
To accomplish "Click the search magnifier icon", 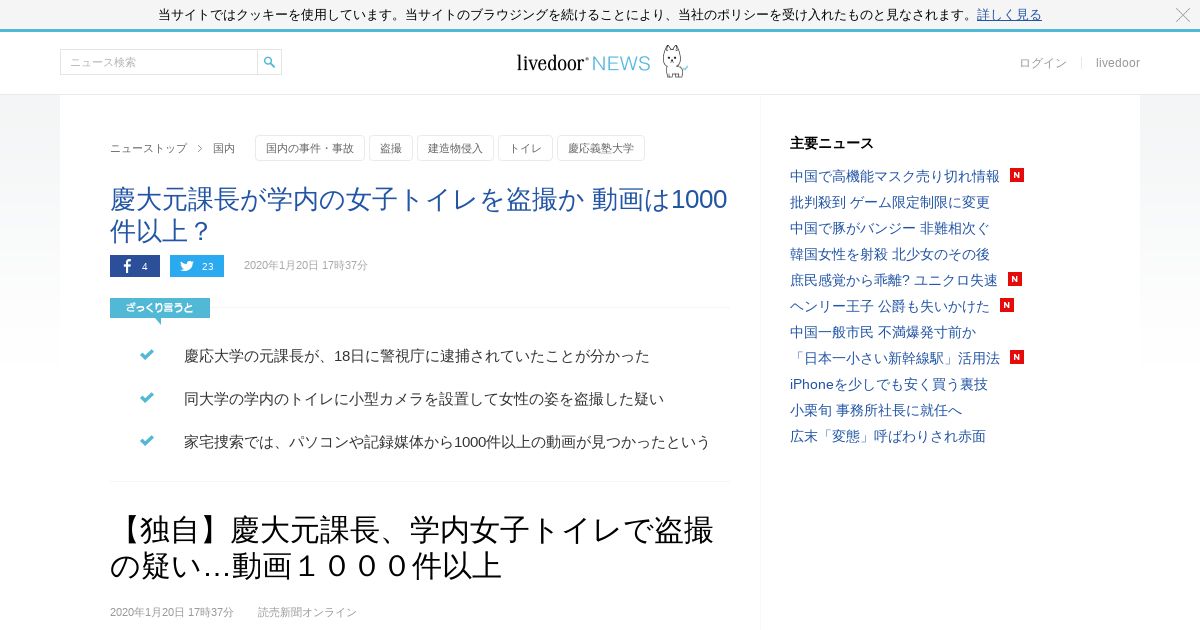I will tap(269, 62).
